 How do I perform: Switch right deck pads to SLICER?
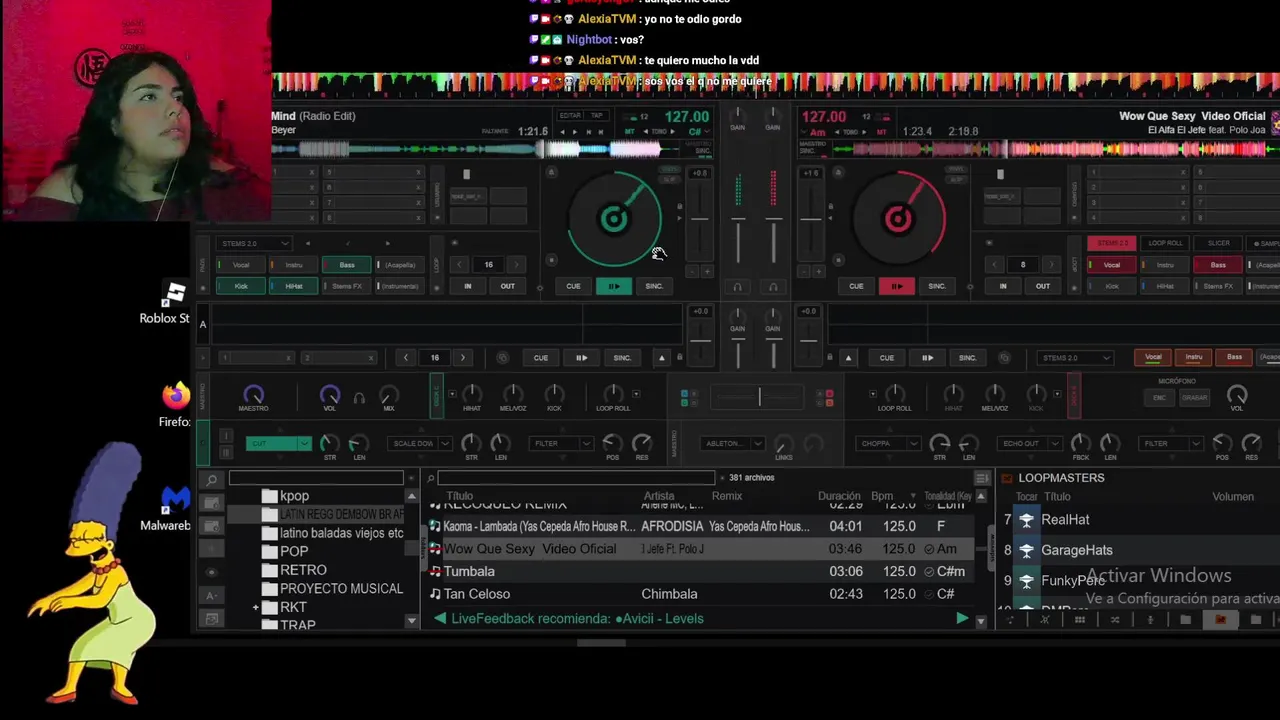(1218, 243)
